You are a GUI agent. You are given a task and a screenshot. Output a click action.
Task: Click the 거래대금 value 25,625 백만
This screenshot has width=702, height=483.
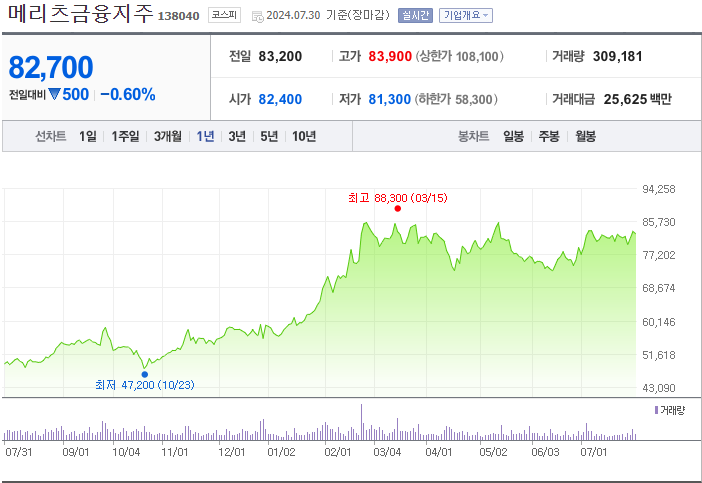638,99
